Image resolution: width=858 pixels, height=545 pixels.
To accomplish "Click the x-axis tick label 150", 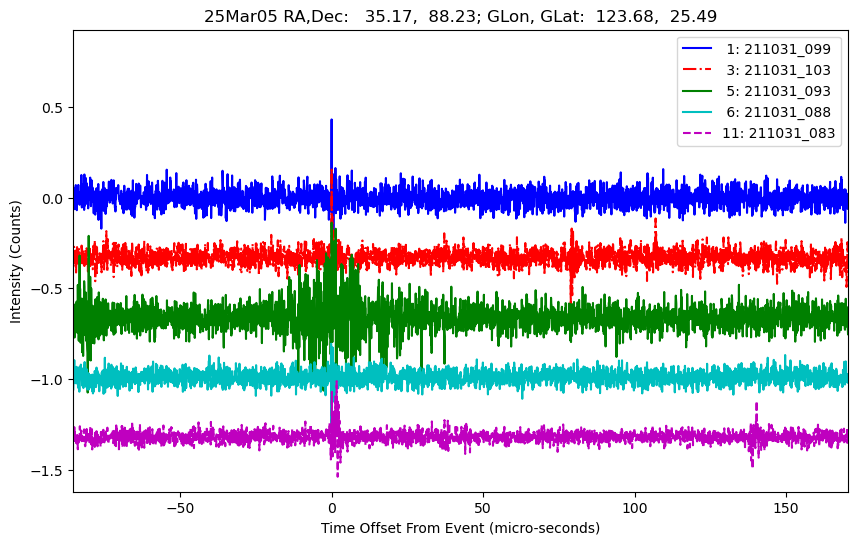I will click(x=786, y=508).
